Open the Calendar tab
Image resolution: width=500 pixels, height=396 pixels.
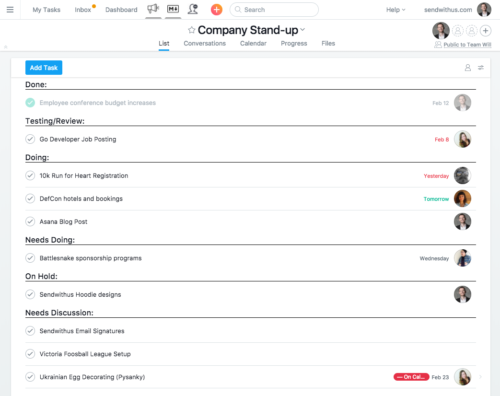pos(253,43)
